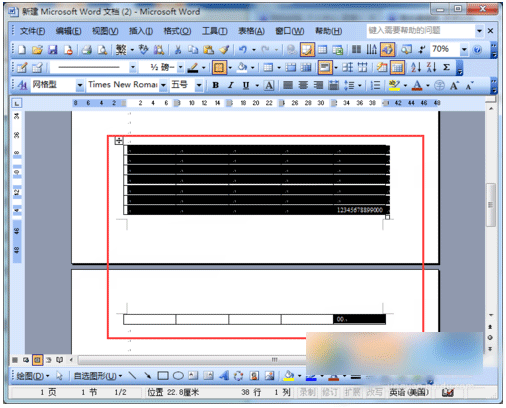Click the AutoSum sigma icon
Image resolution: width=506 pixels, height=408 pixels.
(447, 68)
